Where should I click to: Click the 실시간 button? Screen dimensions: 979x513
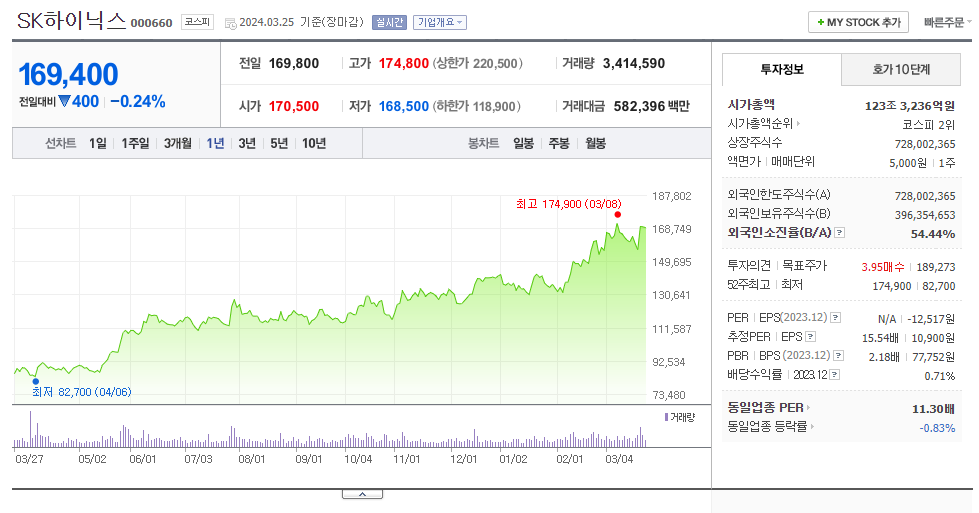(389, 22)
